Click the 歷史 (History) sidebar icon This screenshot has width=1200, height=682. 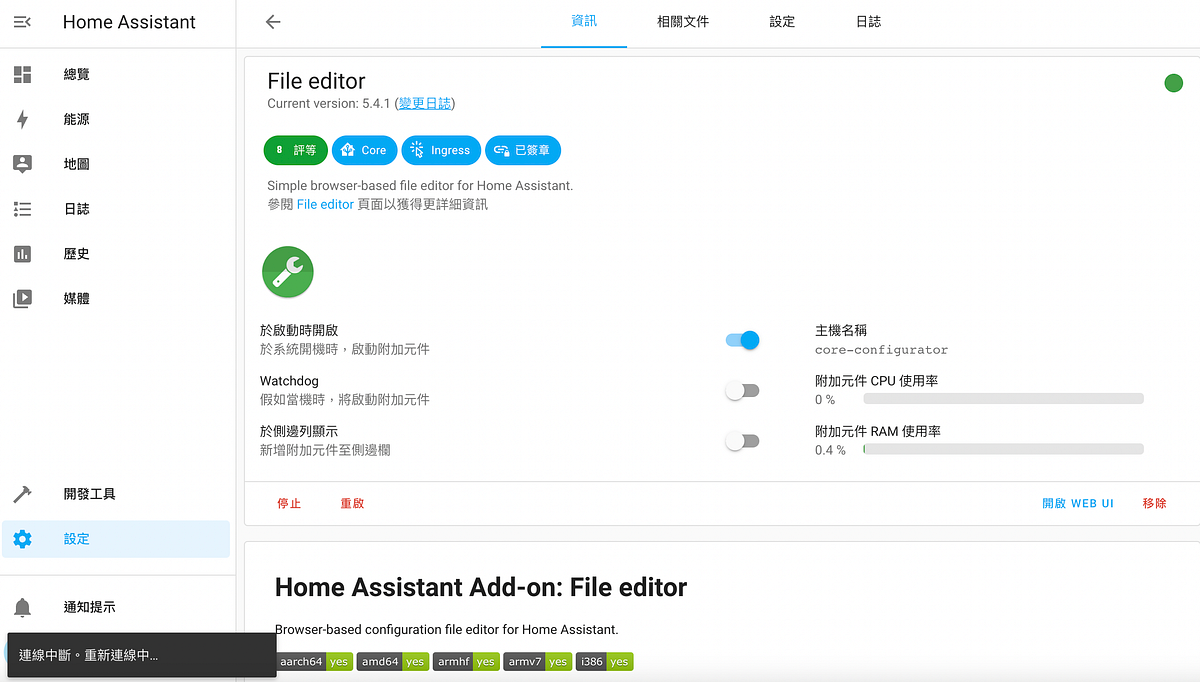(22, 253)
